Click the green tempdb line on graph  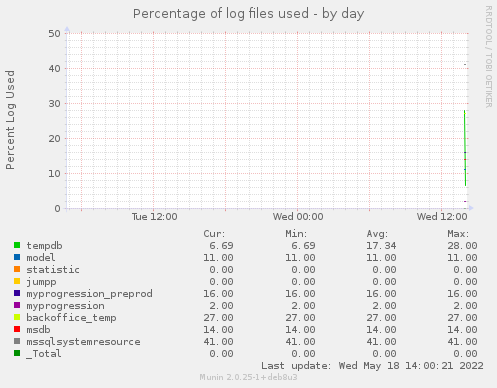coord(465,148)
